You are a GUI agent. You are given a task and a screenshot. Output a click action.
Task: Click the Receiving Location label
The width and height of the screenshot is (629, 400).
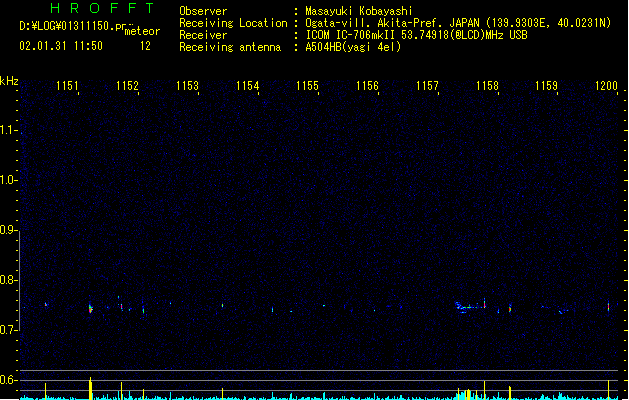point(233,23)
